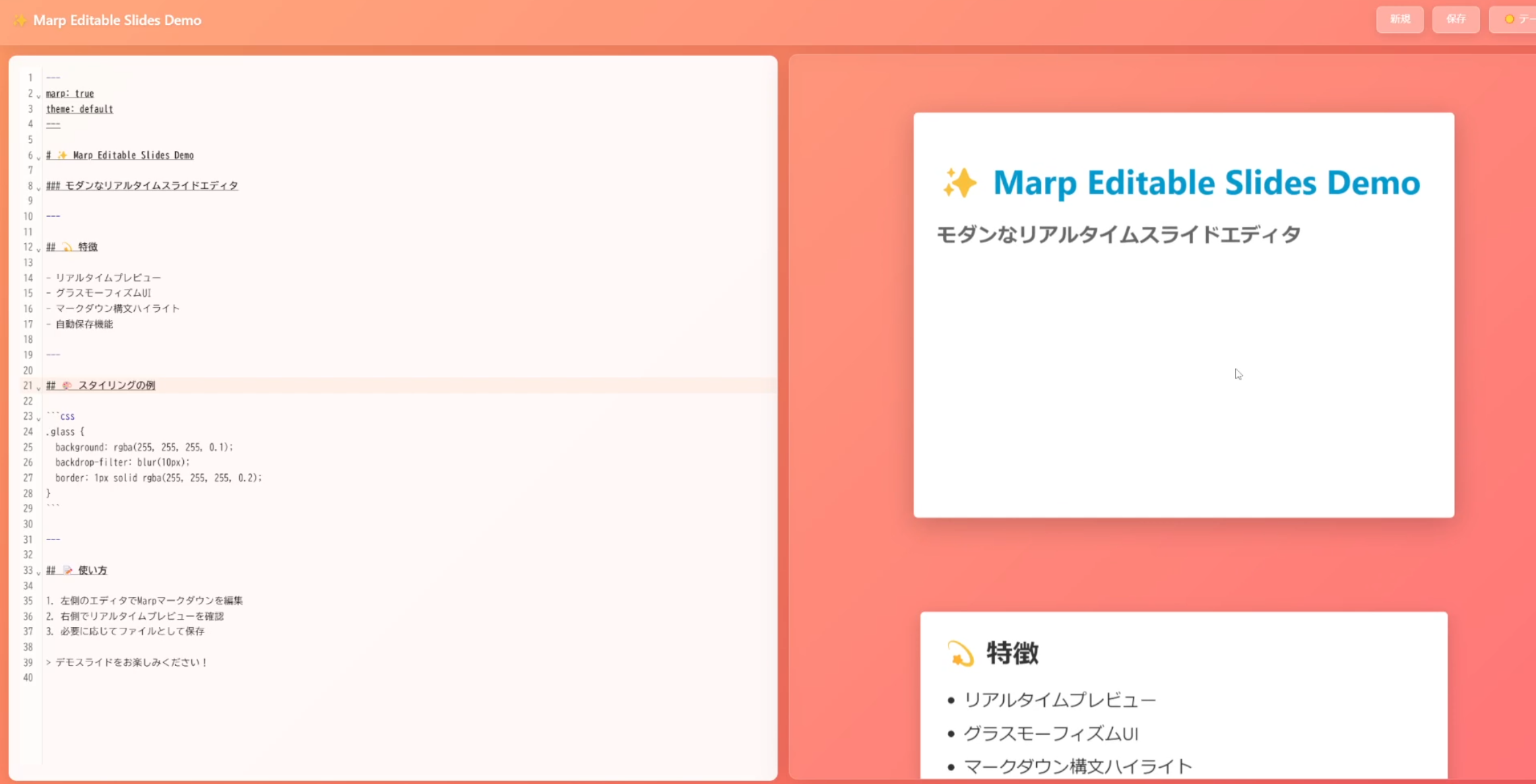Click the star emoji on editor line 12
The image size is (1536, 784).
click(67, 247)
